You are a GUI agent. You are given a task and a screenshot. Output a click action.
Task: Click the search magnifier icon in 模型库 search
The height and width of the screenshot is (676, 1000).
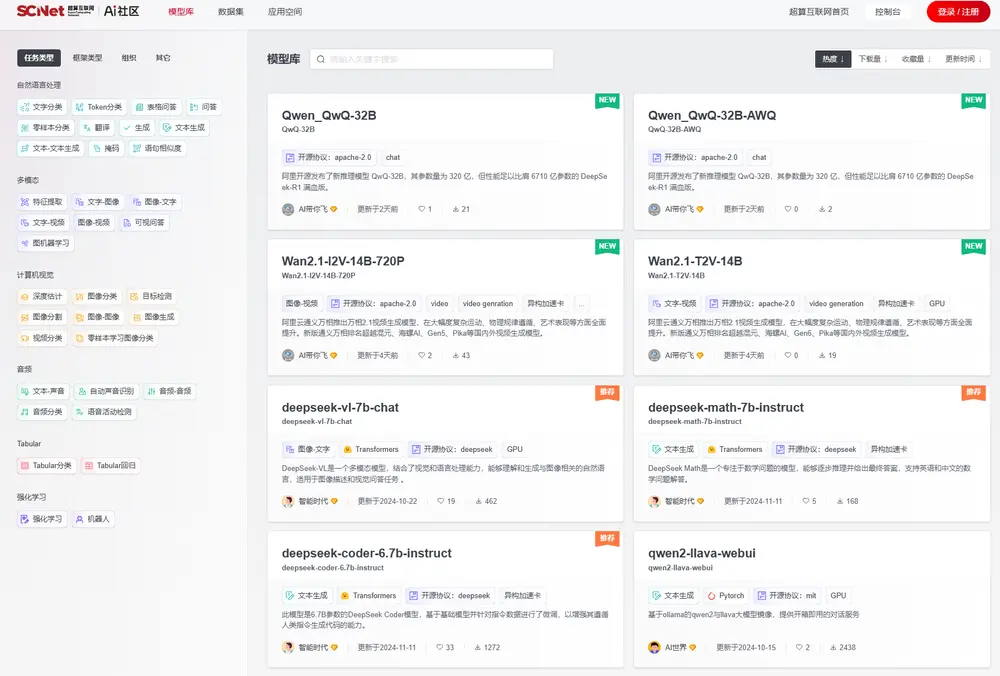321,60
